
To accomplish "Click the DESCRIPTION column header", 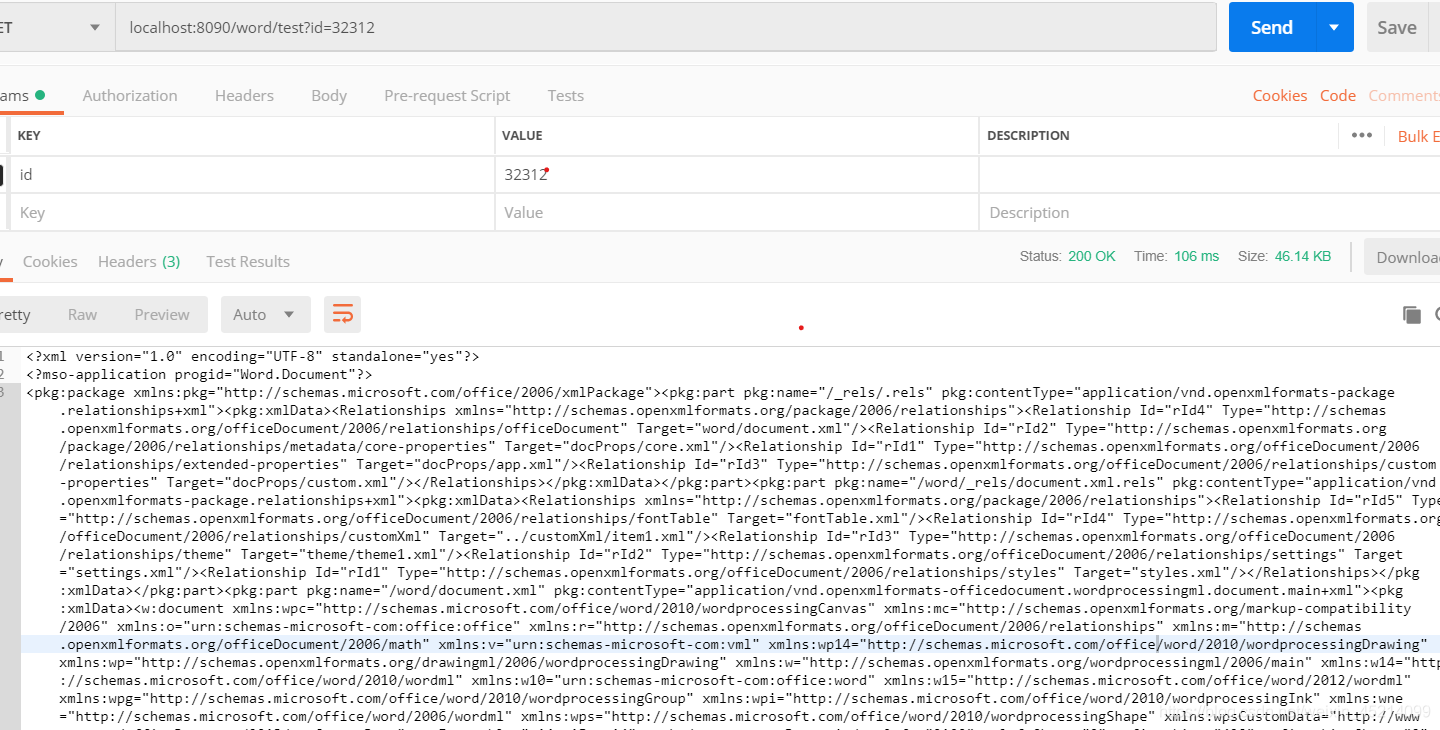I will pos(1028,136).
